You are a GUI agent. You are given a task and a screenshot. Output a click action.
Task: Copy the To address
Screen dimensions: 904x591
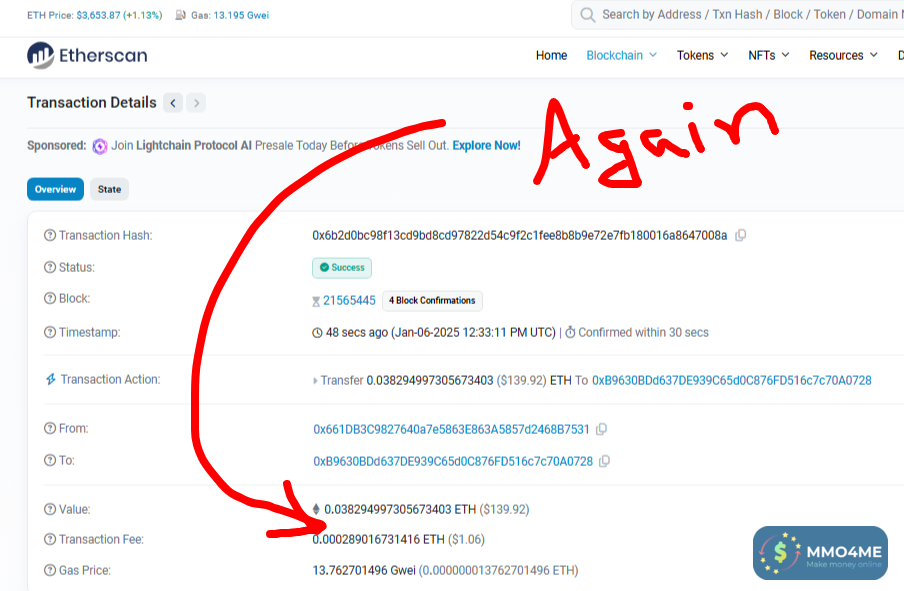604,461
